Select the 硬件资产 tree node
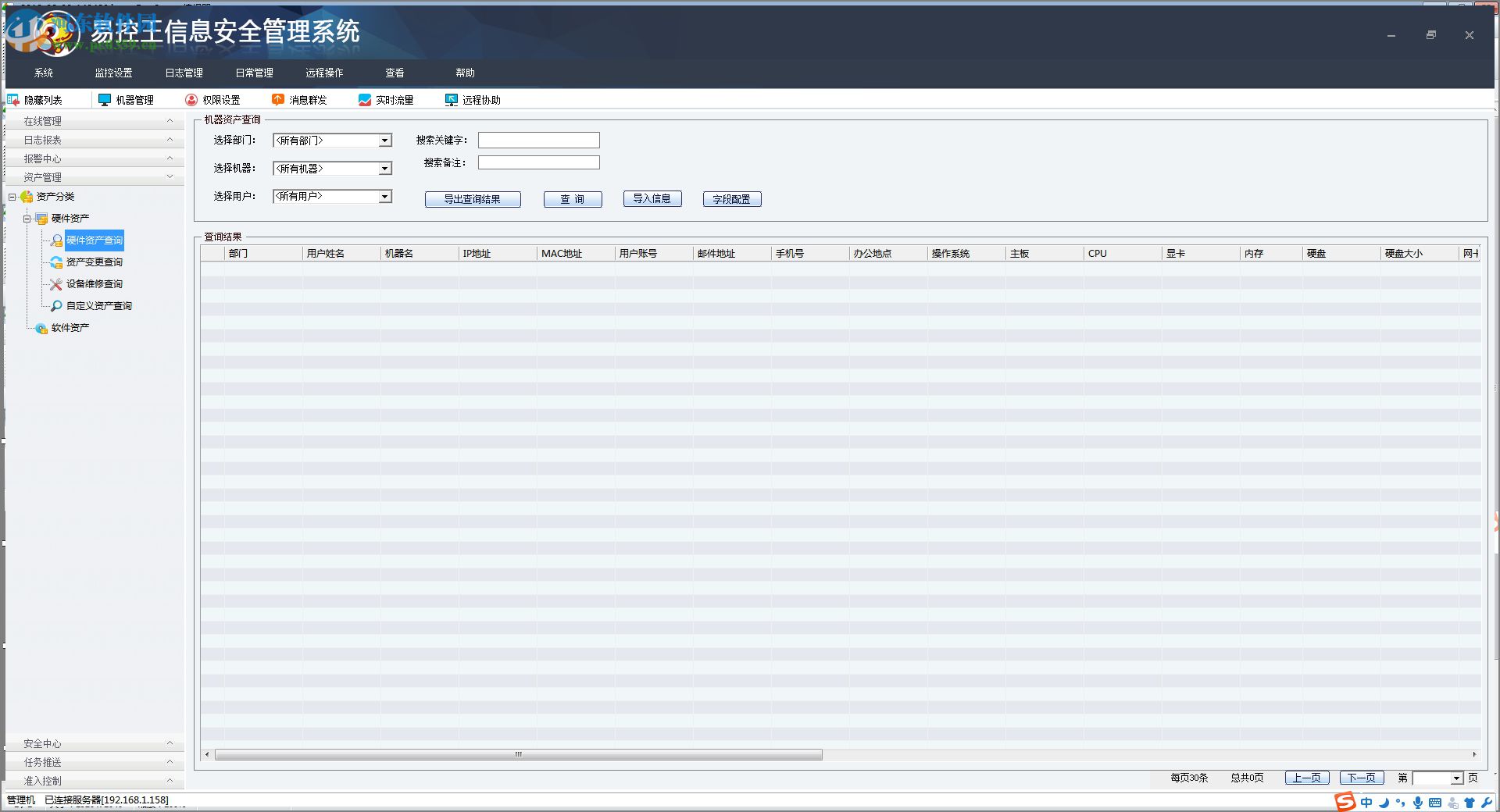 70,219
